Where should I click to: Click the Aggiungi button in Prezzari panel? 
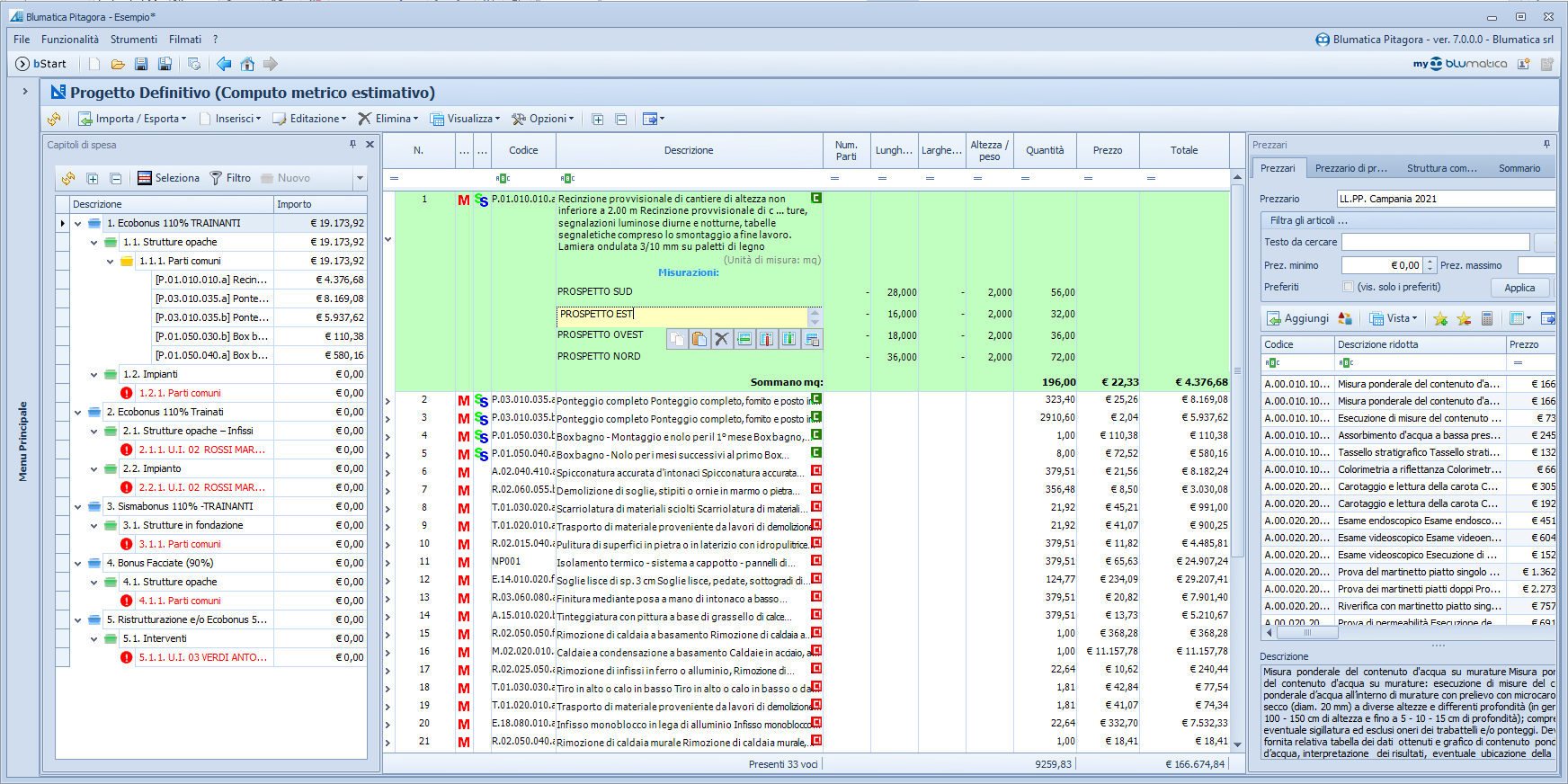[x=1297, y=318]
